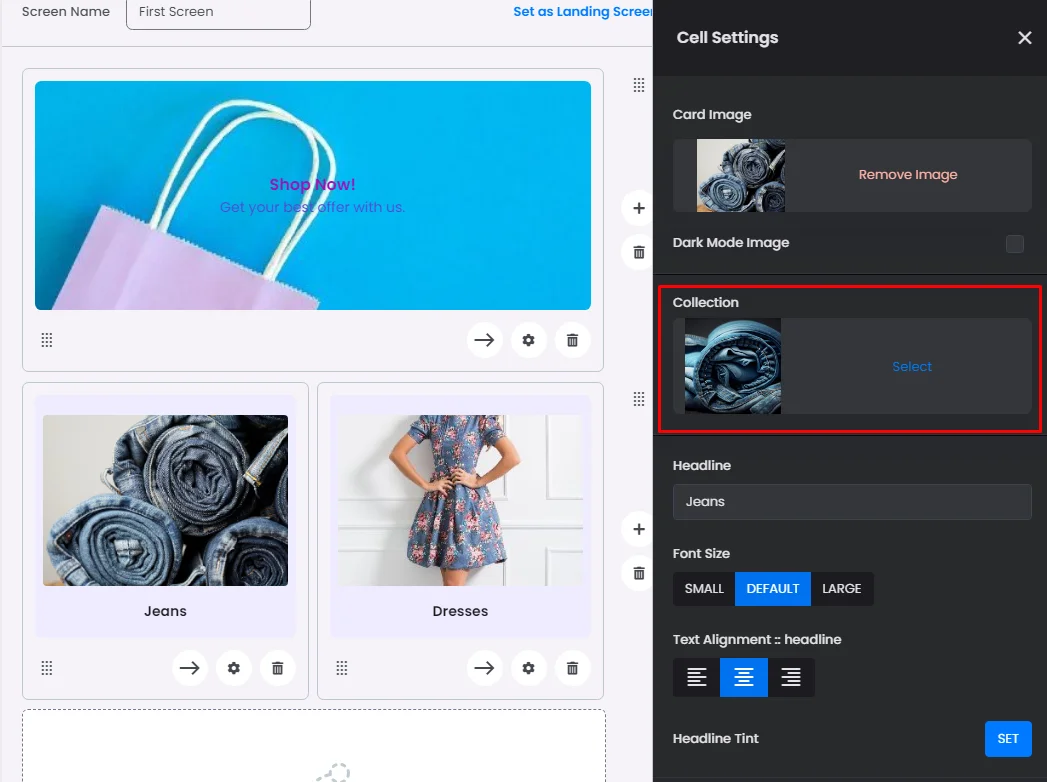
Task: Delete the Shop Now banner card
Action: click(572, 340)
